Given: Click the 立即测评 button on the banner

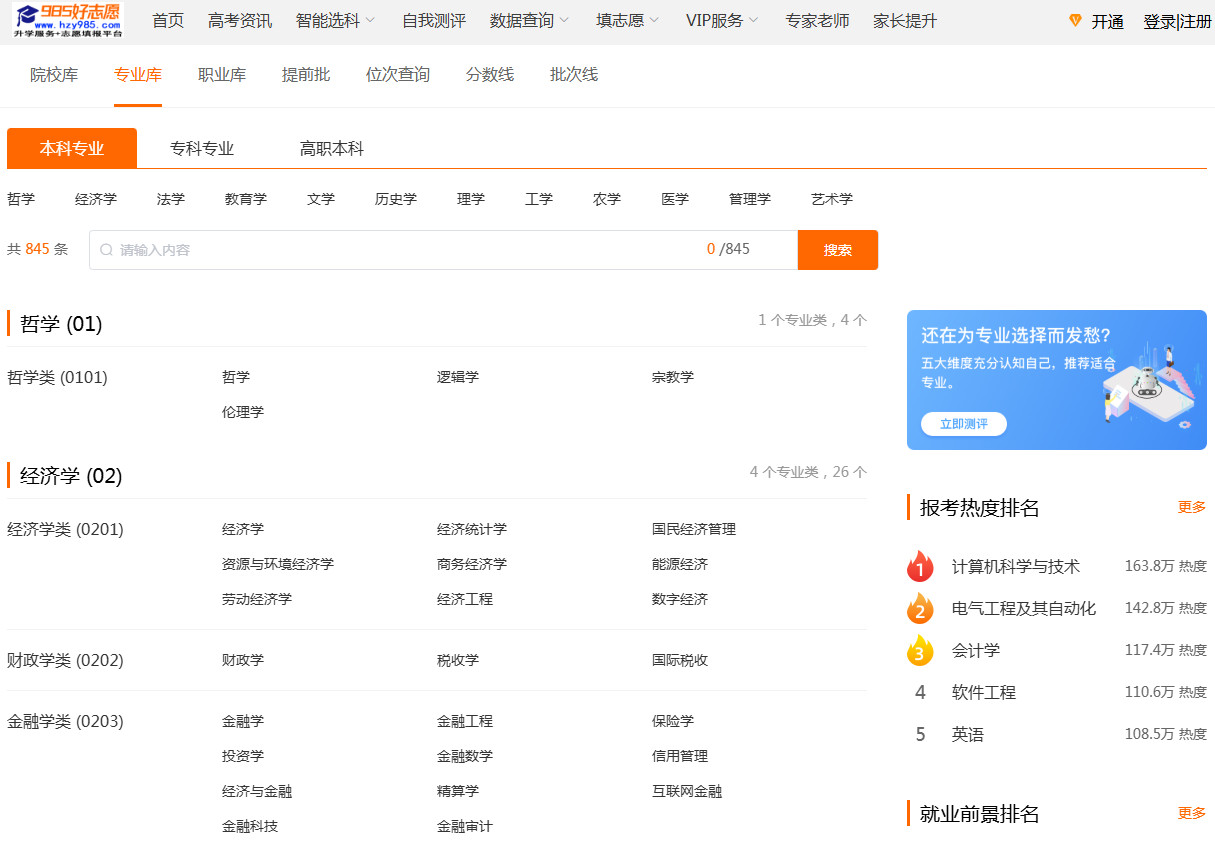Looking at the screenshot, I should pyautogui.click(x=964, y=424).
